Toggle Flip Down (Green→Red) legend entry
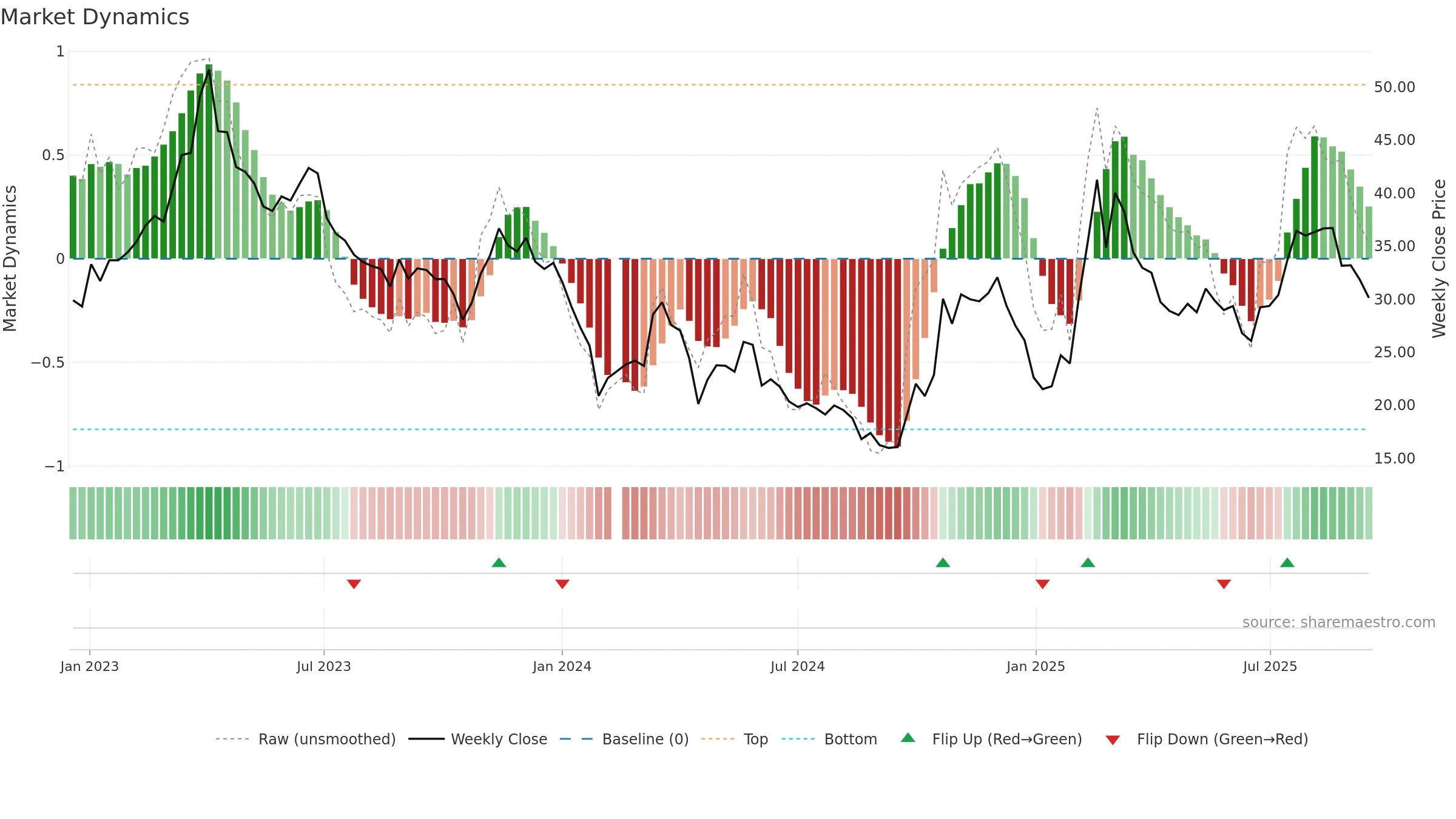This screenshot has width=1456, height=819. (1207, 739)
